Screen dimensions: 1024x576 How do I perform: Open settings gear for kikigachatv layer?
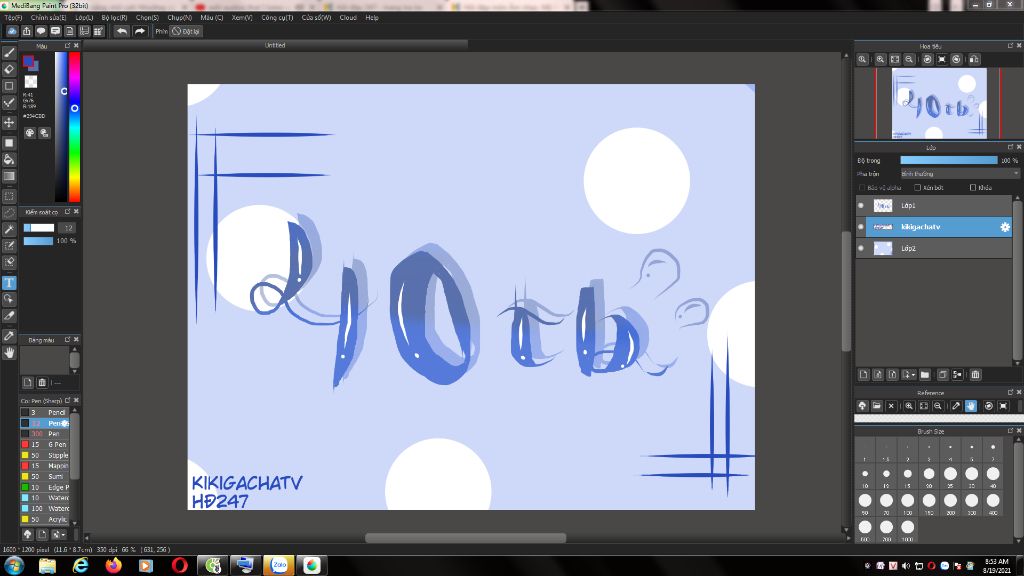[1004, 227]
